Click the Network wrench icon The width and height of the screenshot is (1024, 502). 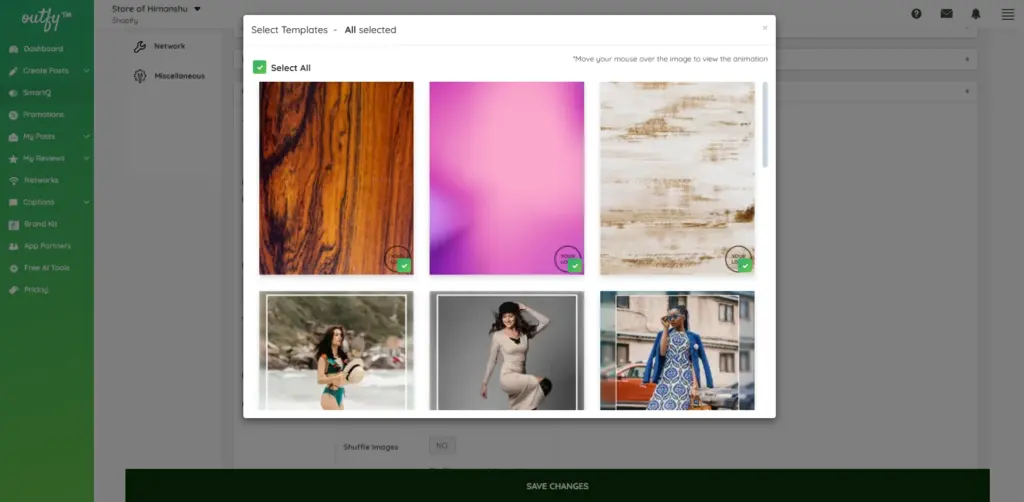140,46
